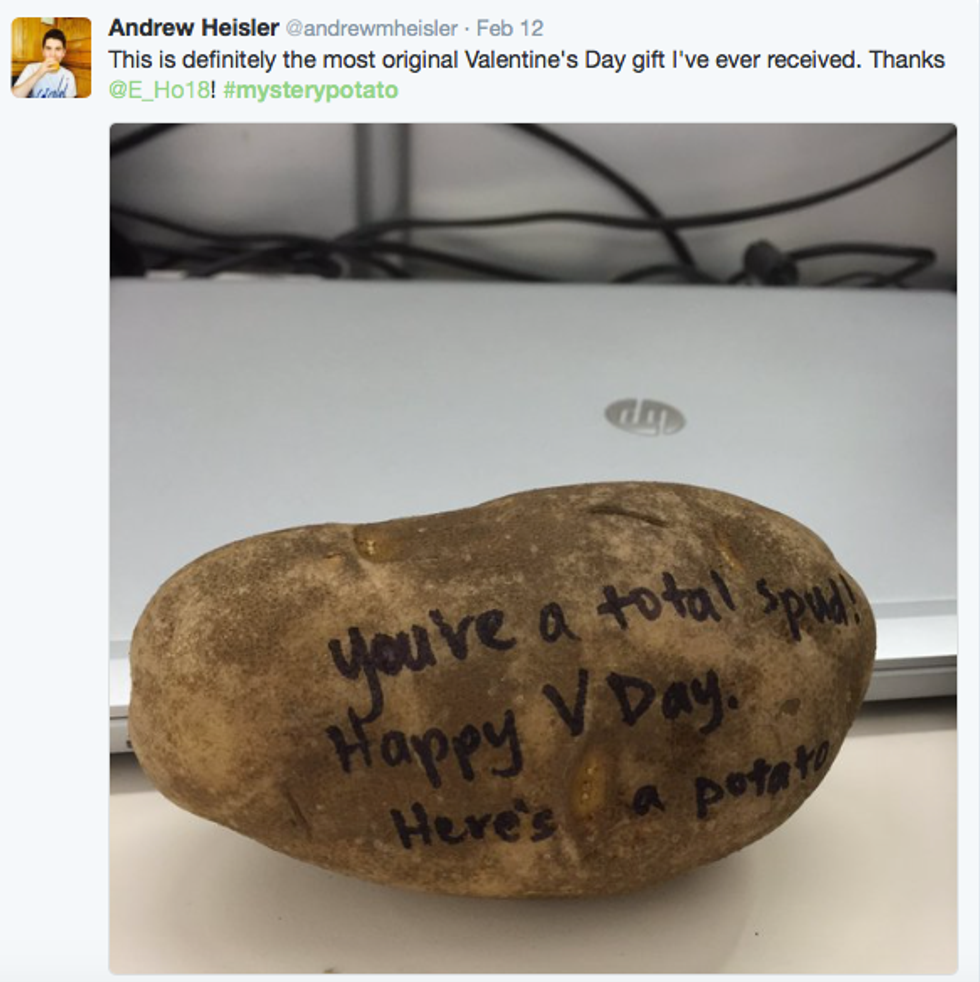Click the HP logo on the laptop in photo
Image resolution: width=980 pixels, height=982 pixels.
645,416
